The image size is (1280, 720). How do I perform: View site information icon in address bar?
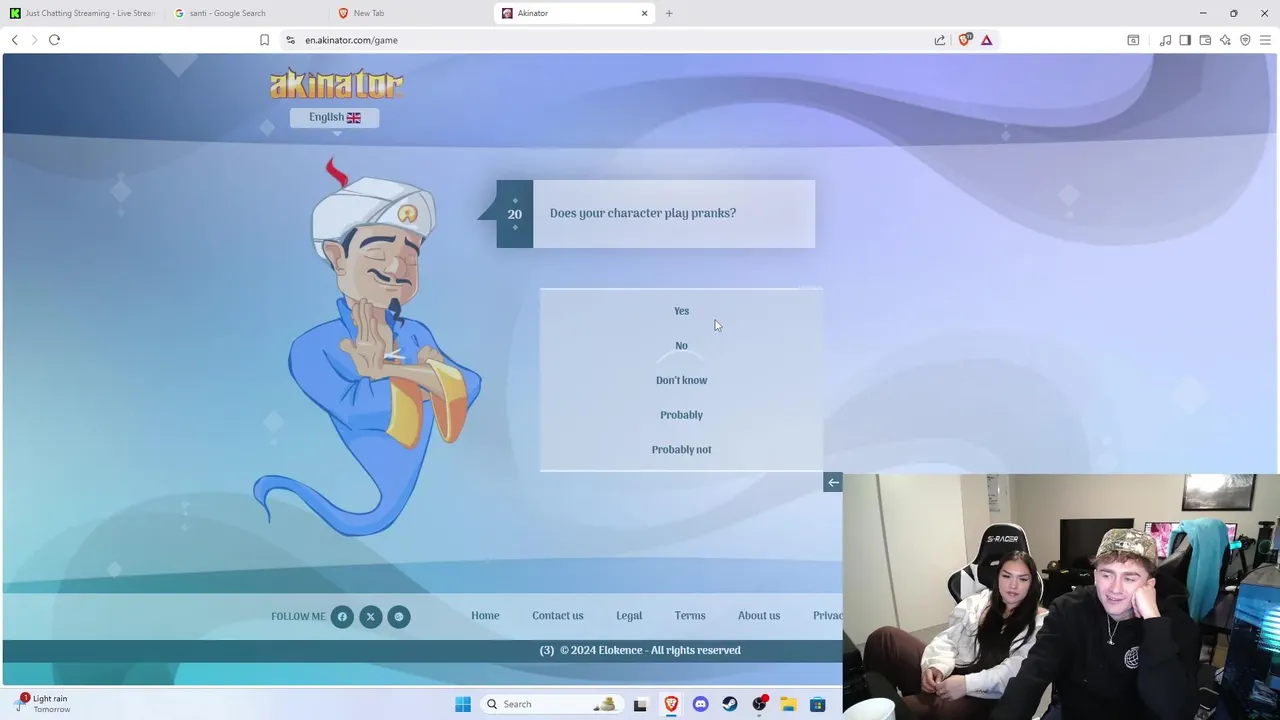click(x=290, y=40)
